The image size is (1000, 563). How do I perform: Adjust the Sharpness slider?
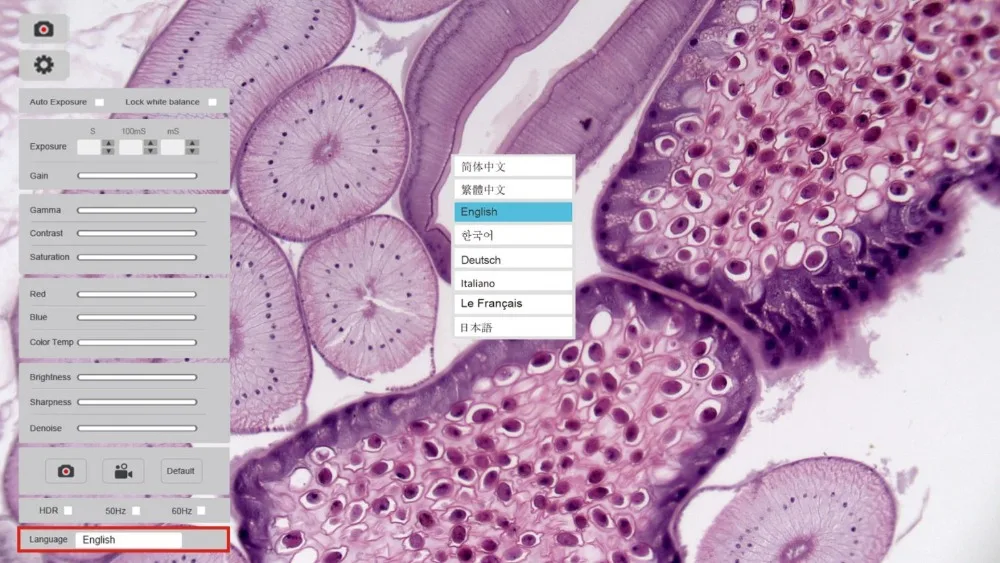pyautogui.click(x=137, y=402)
